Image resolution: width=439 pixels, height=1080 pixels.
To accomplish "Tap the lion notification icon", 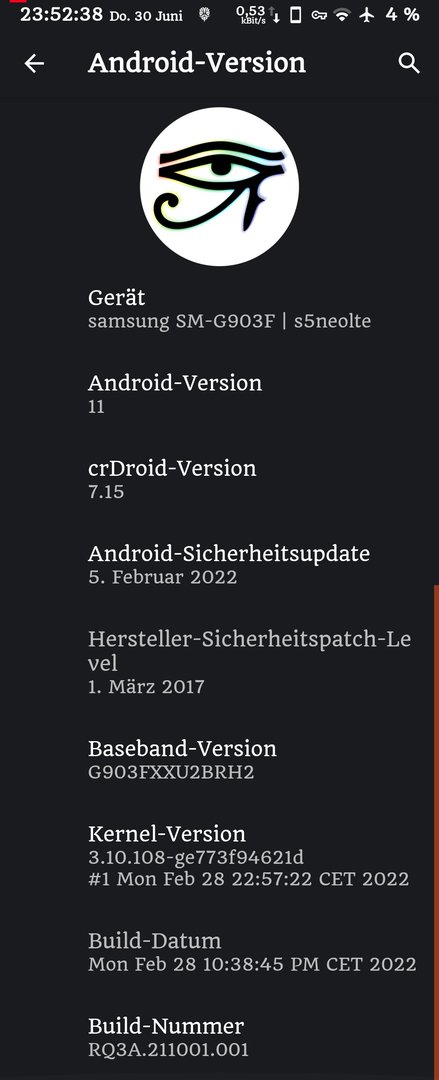I will [x=204, y=14].
